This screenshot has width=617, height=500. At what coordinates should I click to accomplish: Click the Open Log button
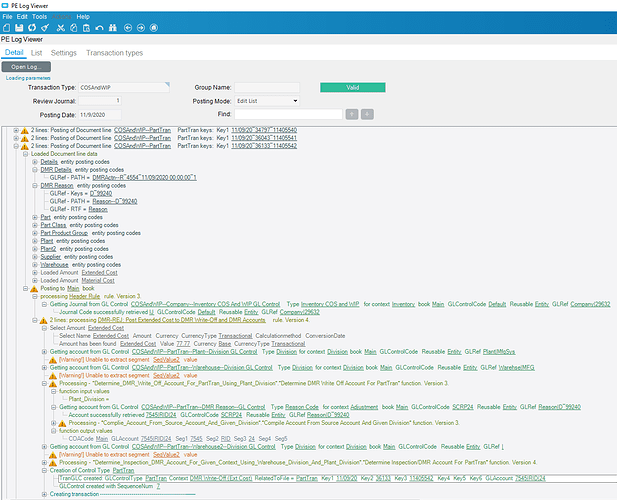26,67
